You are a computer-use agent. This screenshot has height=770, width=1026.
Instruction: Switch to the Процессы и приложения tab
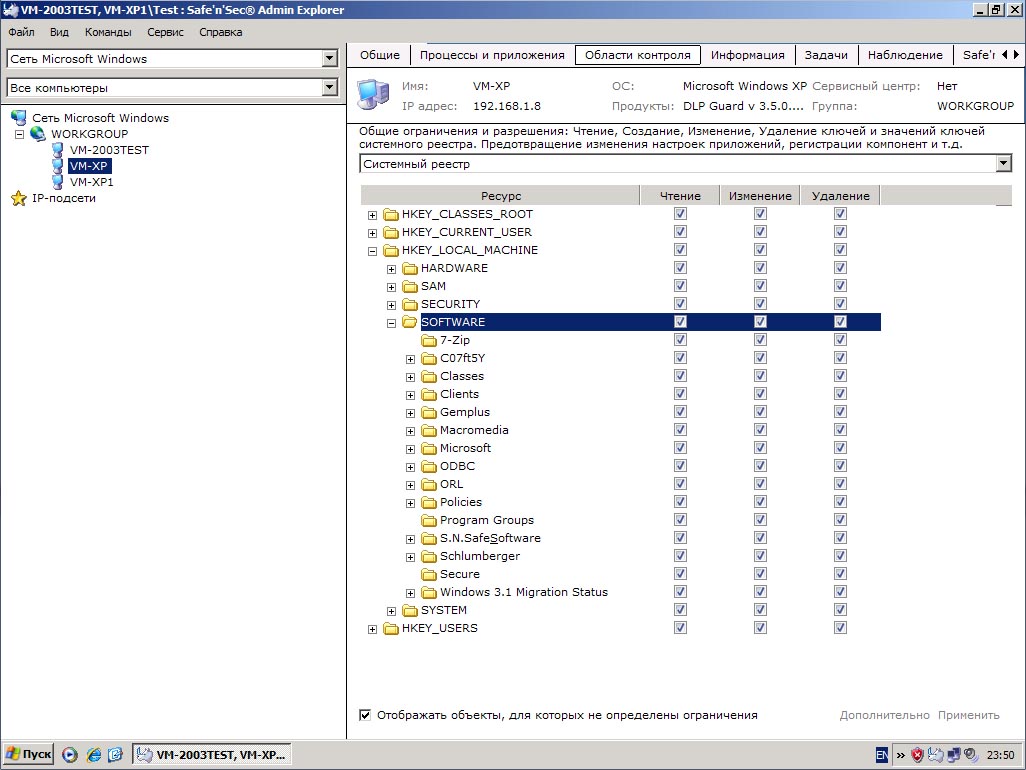click(x=492, y=55)
